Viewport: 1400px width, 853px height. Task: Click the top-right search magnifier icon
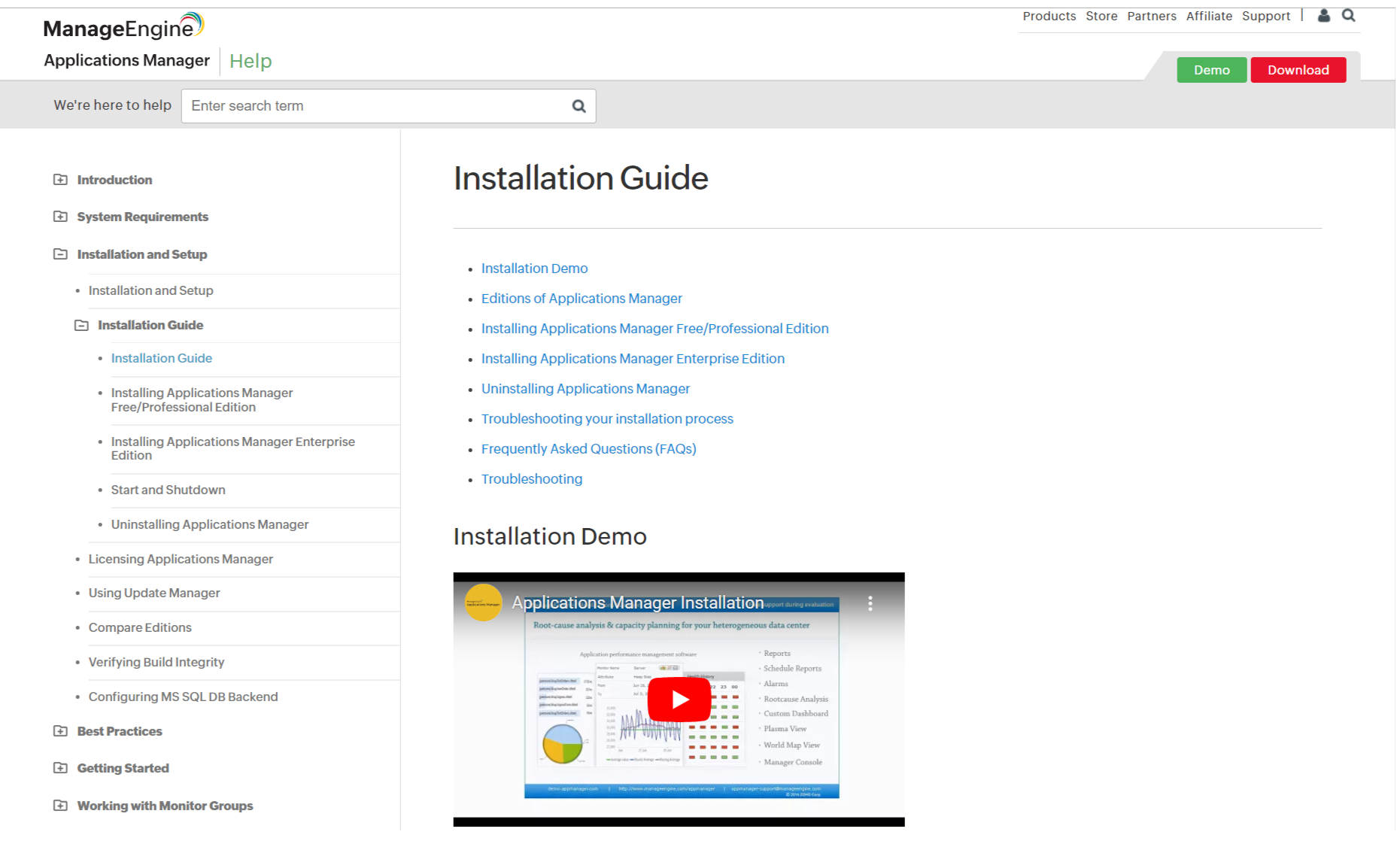click(1349, 15)
